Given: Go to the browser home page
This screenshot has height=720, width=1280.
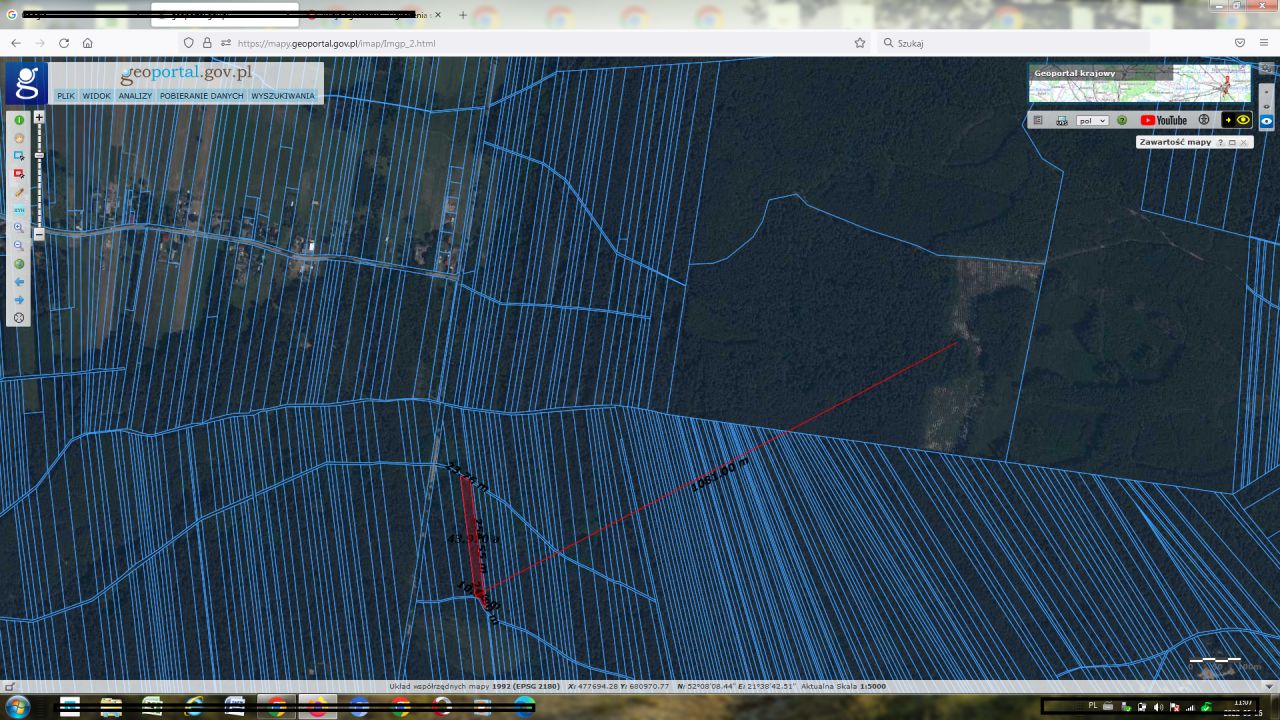Looking at the screenshot, I should [88, 43].
